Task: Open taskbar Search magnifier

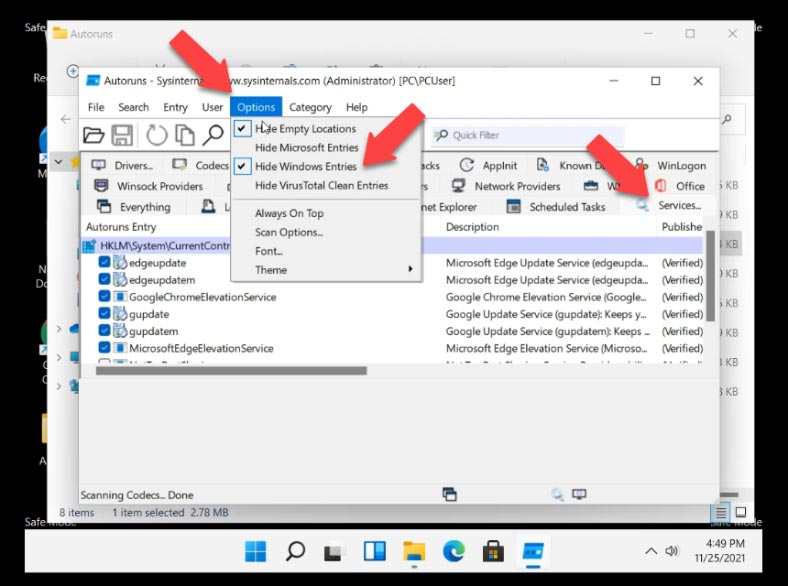Action: [x=295, y=551]
